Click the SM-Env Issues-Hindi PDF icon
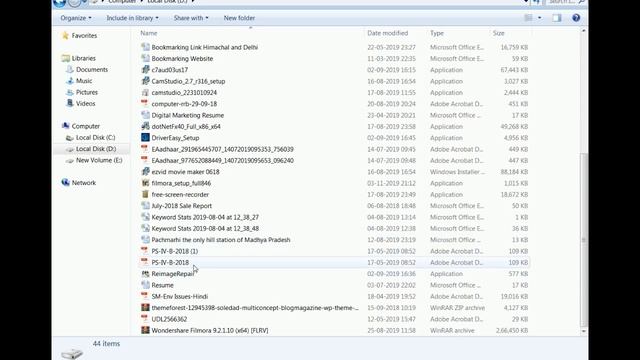This screenshot has width=640, height=360. click(x=144, y=296)
